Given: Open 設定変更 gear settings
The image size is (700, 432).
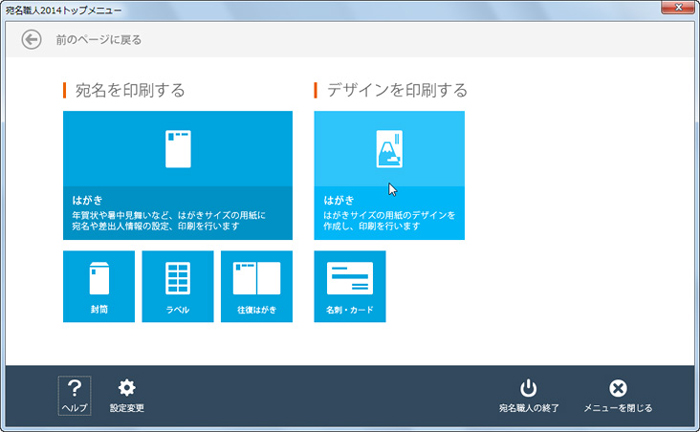Looking at the screenshot, I should point(127,395).
